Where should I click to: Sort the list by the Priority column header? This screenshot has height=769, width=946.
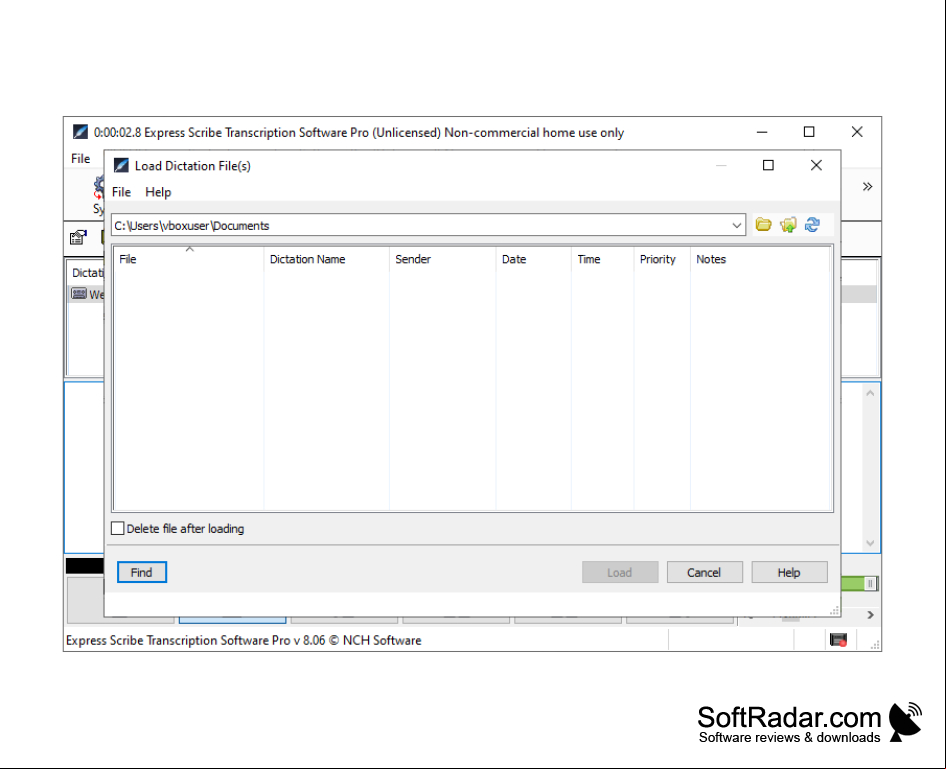pyautogui.click(x=662, y=259)
